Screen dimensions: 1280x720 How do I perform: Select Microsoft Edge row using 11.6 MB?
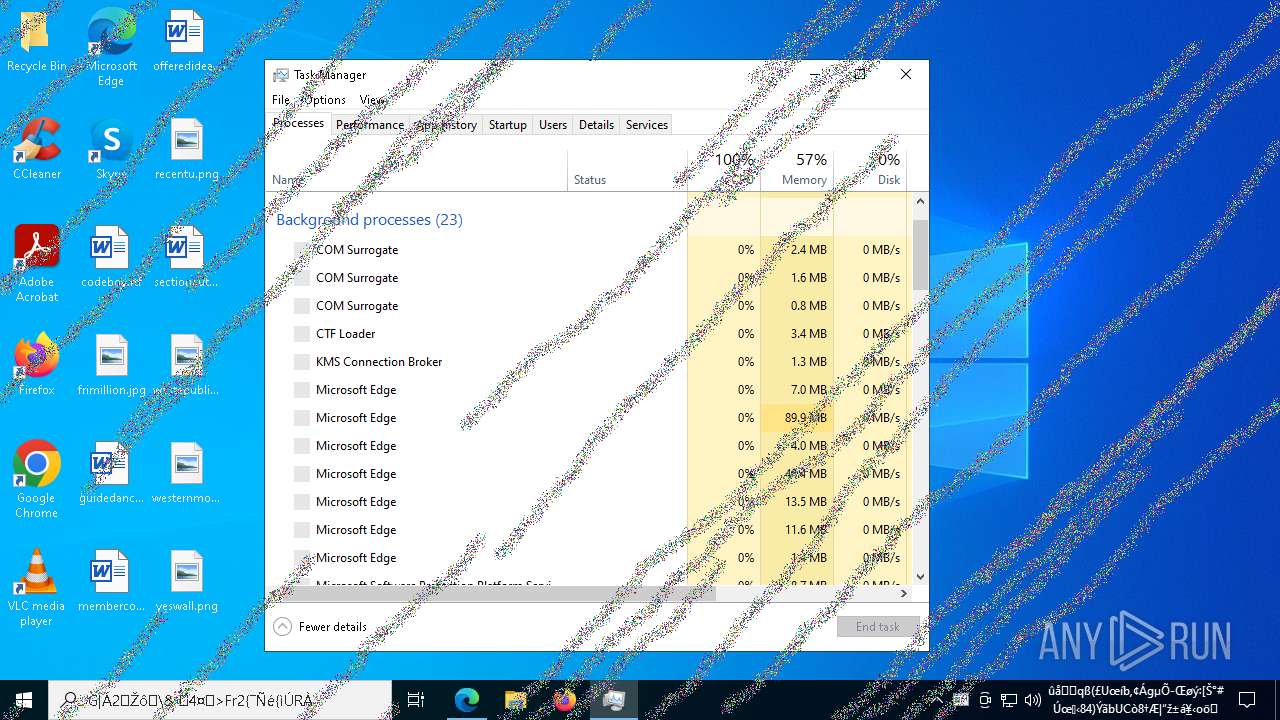pyautogui.click(x=586, y=530)
